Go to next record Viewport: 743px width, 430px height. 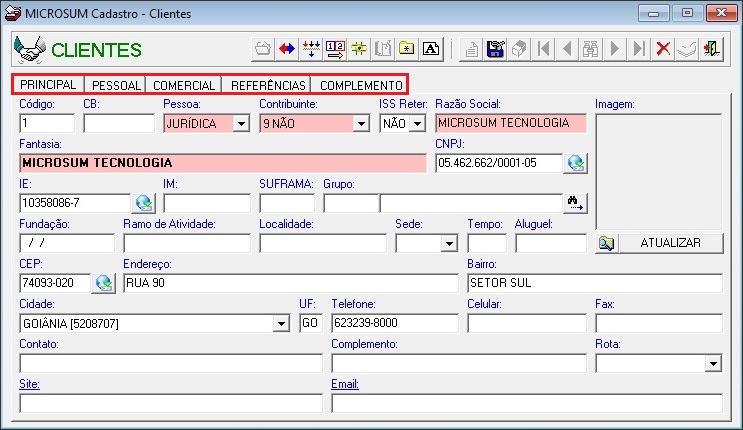click(x=615, y=49)
